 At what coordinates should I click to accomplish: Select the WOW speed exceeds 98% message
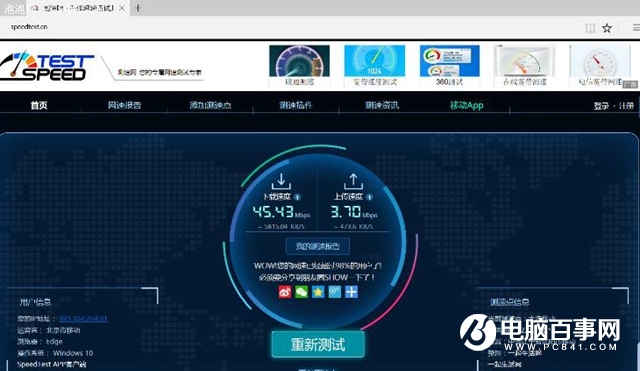[x=318, y=266]
